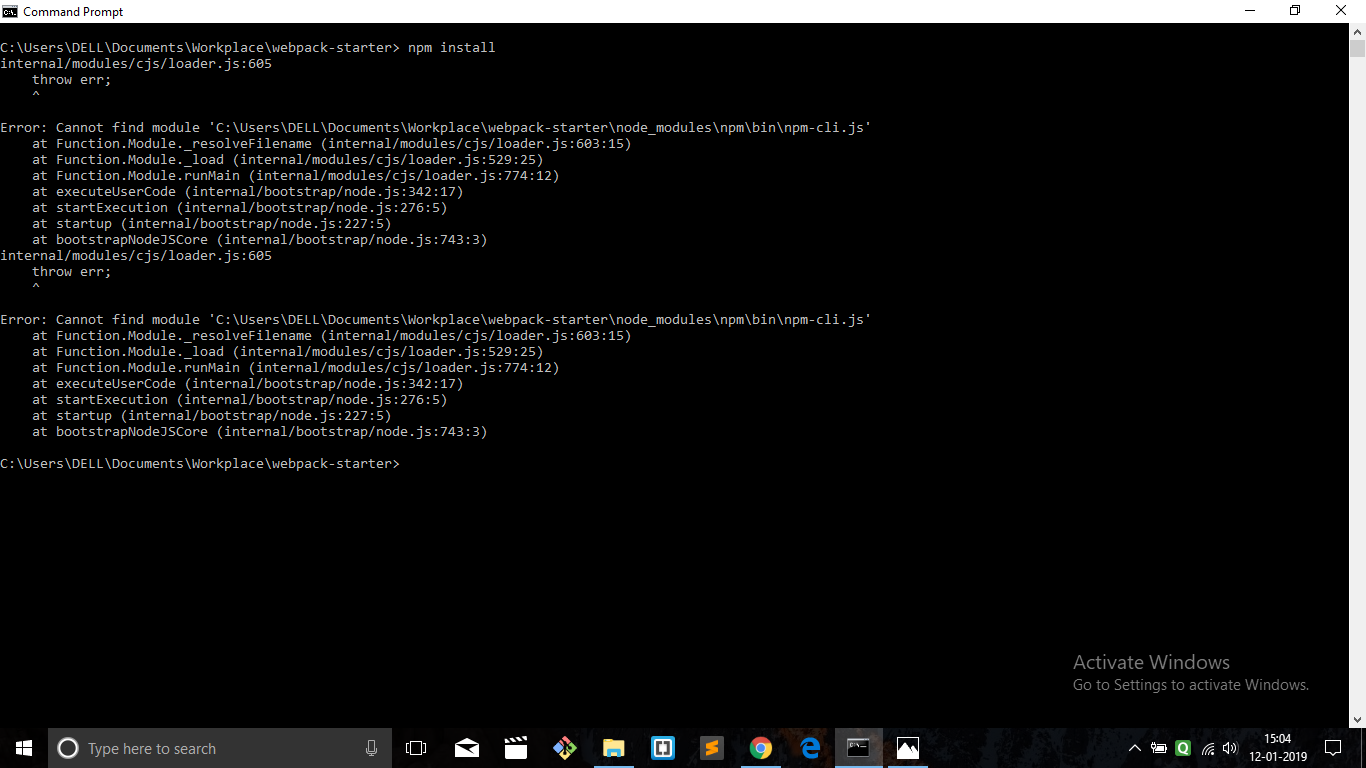Open File Explorer from the taskbar
This screenshot has width=1366, height=768.
click(613, 748)
